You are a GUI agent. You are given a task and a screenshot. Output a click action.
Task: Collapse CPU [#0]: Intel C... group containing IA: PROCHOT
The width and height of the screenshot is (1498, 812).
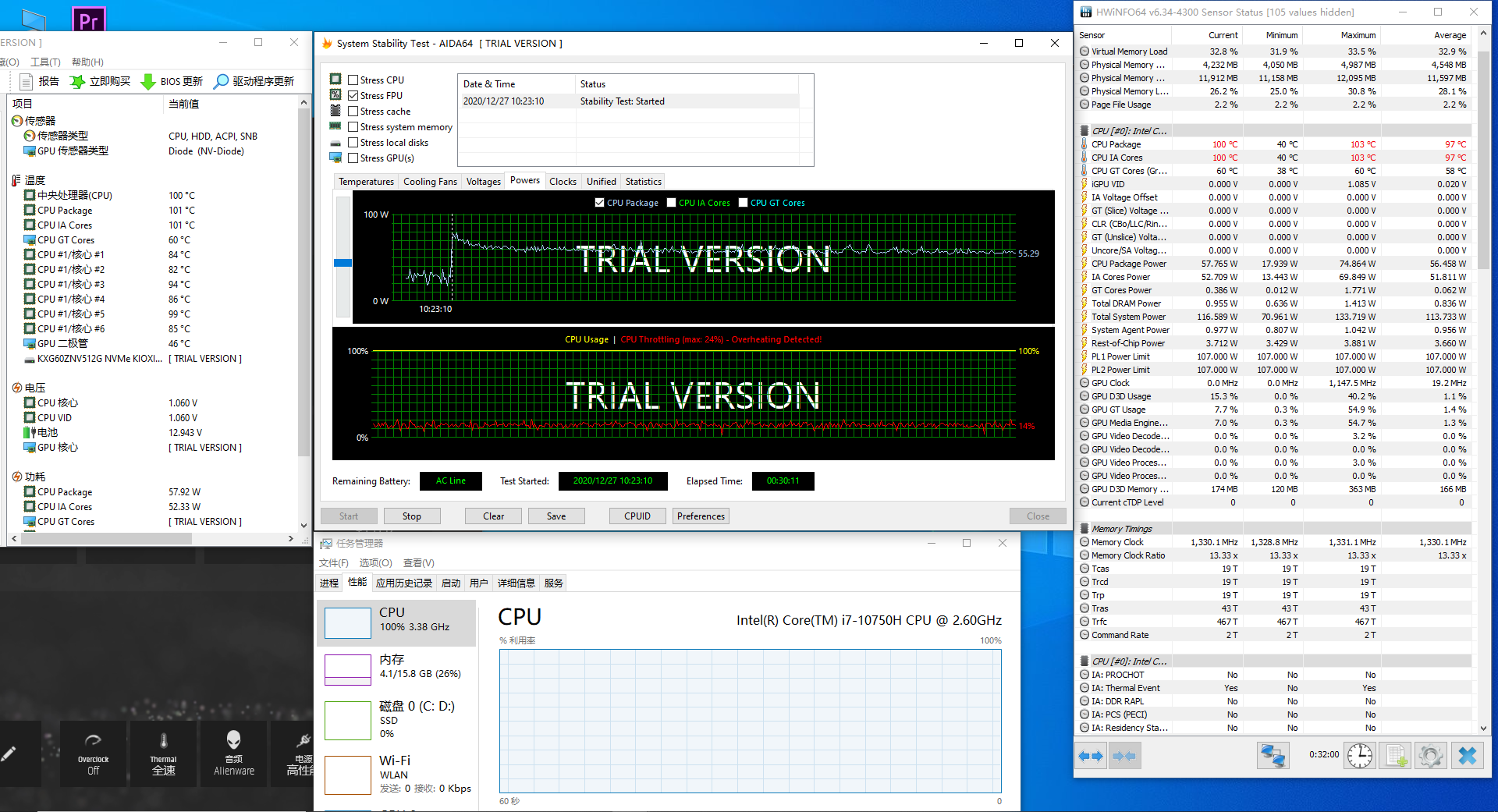click(1084, 661)
